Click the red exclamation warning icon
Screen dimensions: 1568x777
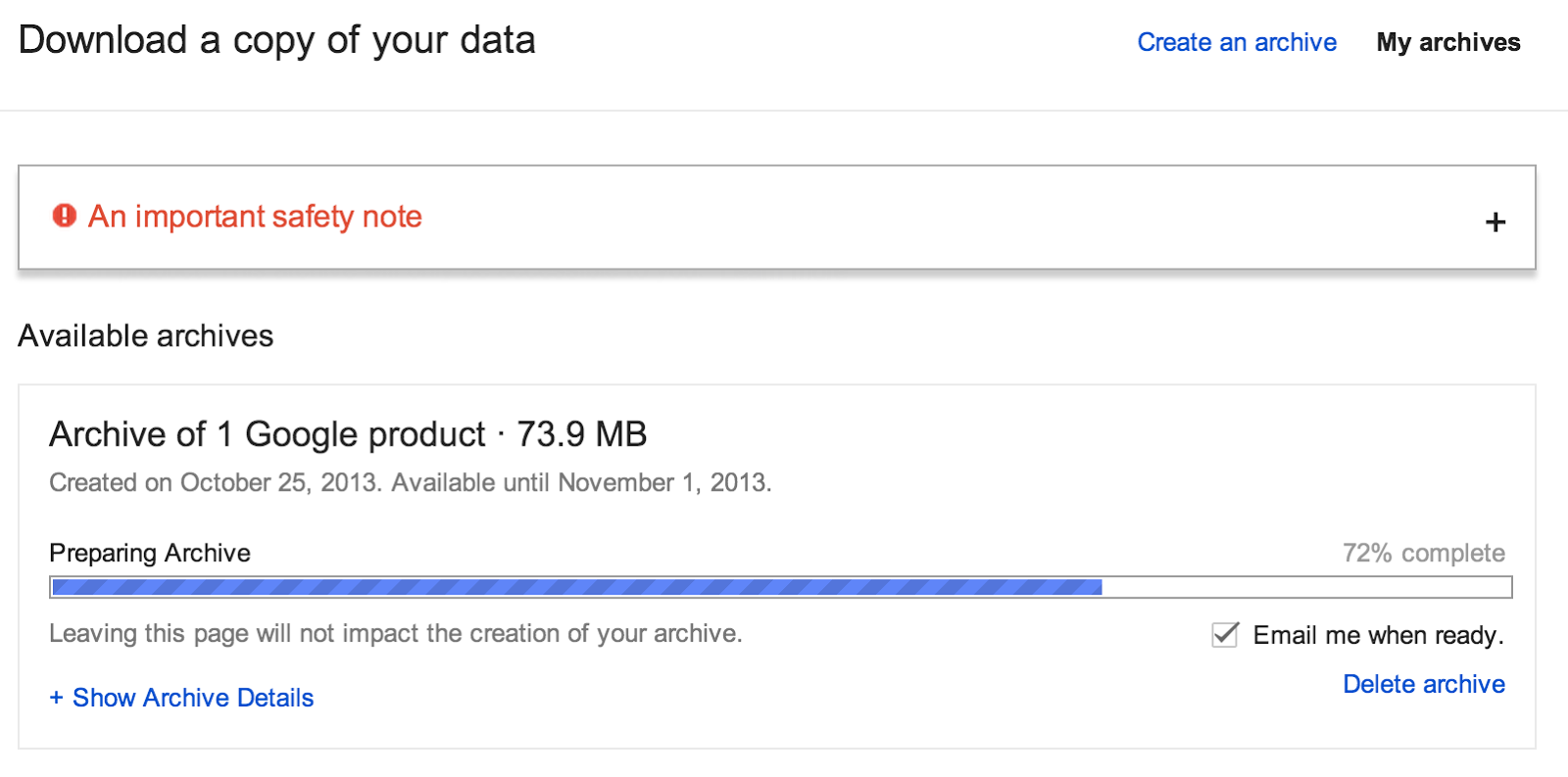pos(65,216)
